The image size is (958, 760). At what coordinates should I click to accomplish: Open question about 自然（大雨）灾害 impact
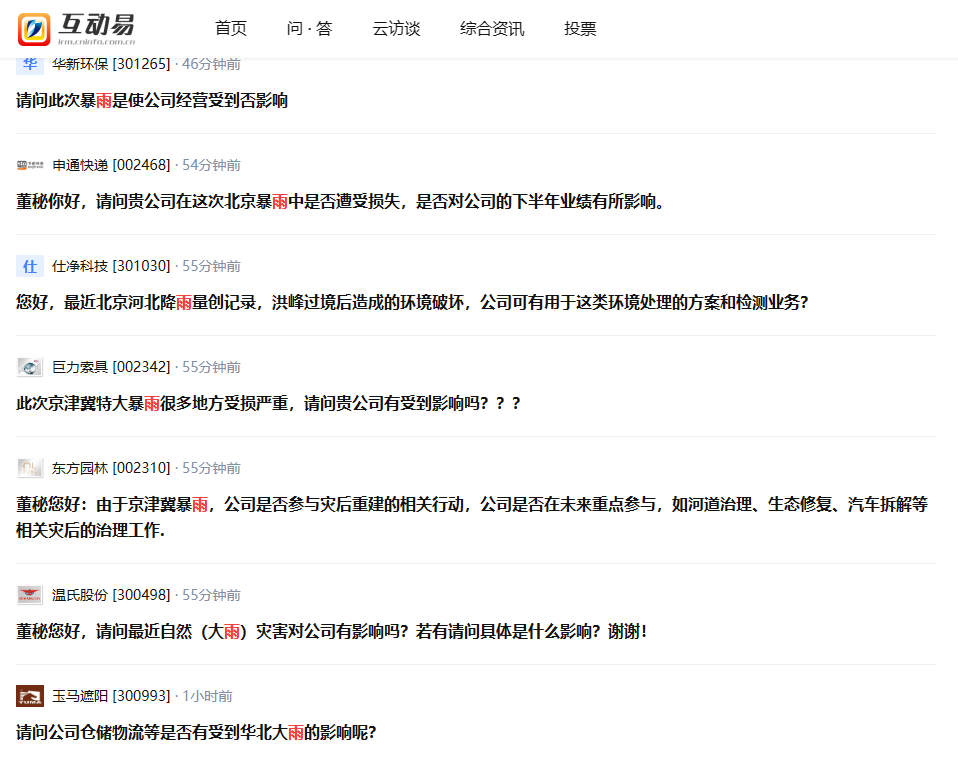click(x=331, y=631)
